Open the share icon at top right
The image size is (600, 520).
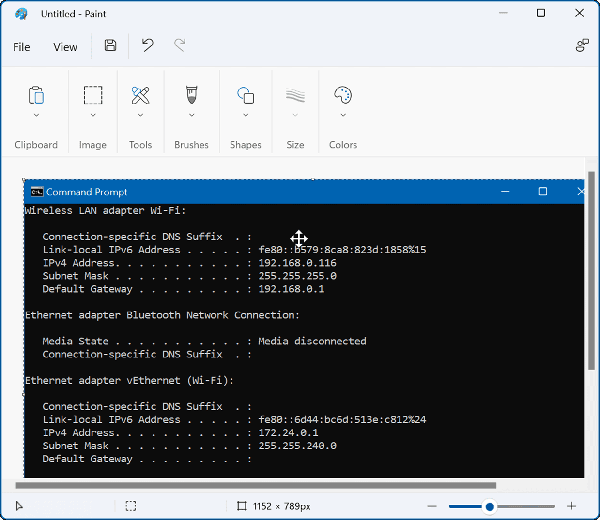[x=582, y=46]
